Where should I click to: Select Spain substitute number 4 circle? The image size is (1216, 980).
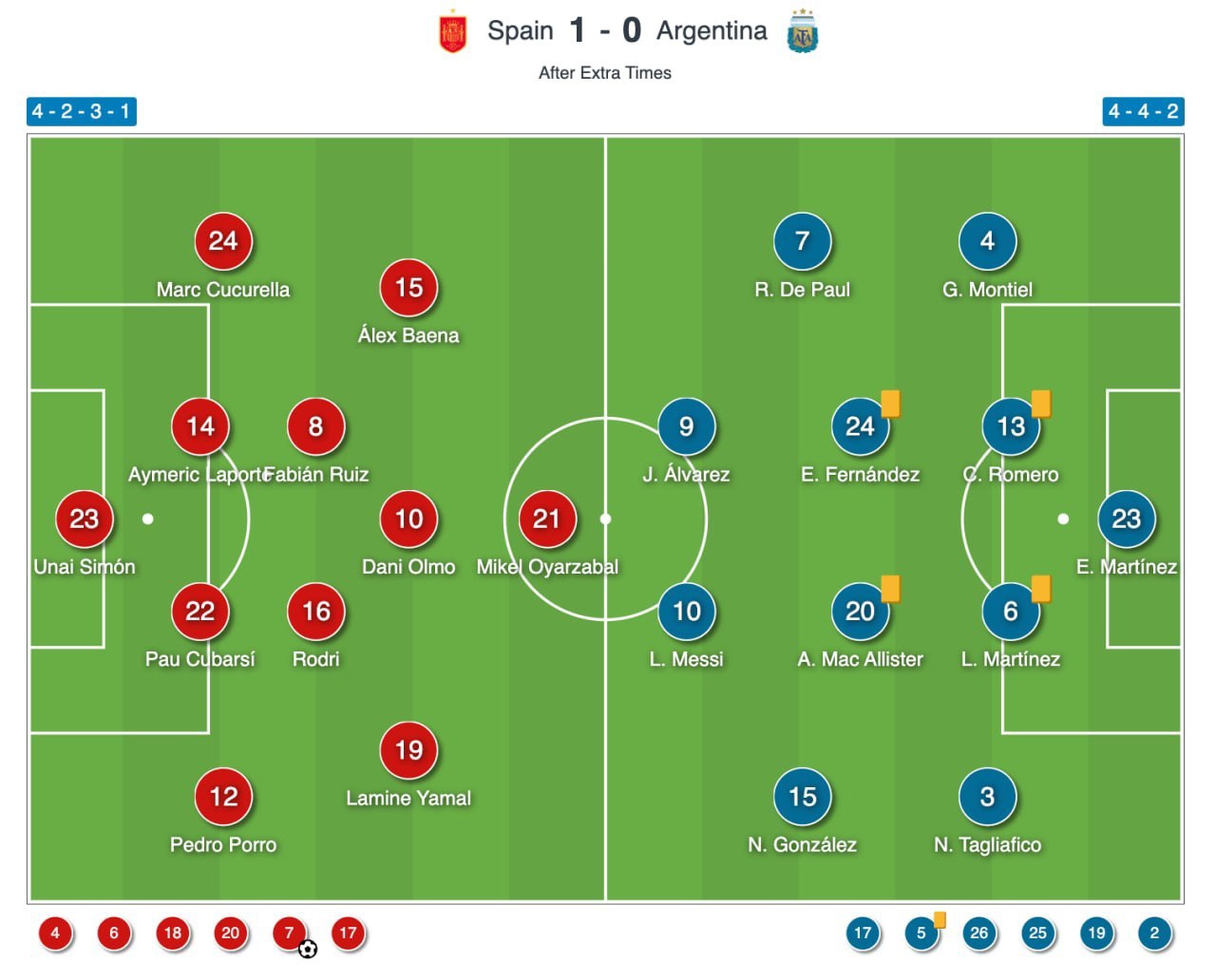pos(55,933)
